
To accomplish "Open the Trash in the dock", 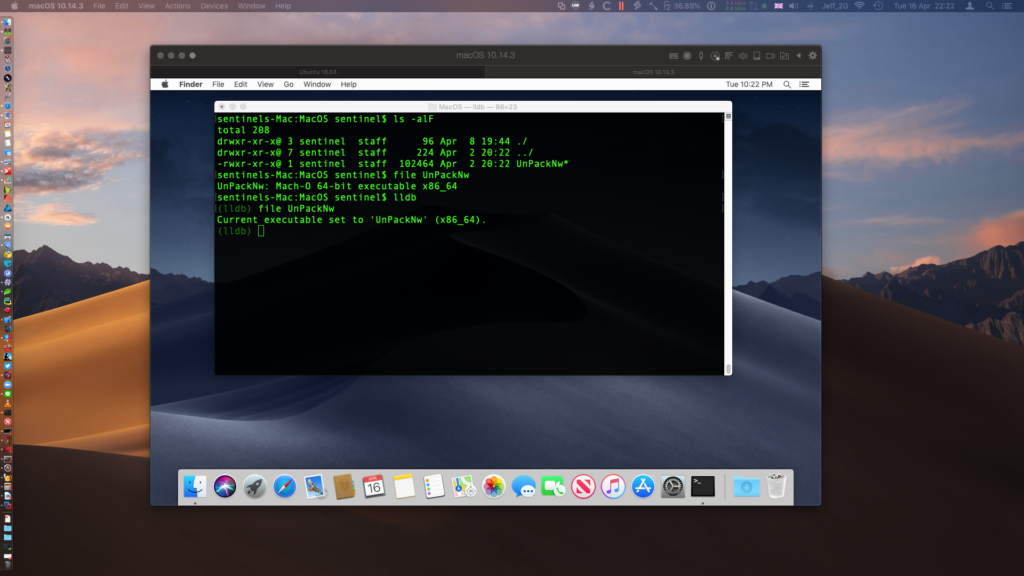I will [776, 487].
